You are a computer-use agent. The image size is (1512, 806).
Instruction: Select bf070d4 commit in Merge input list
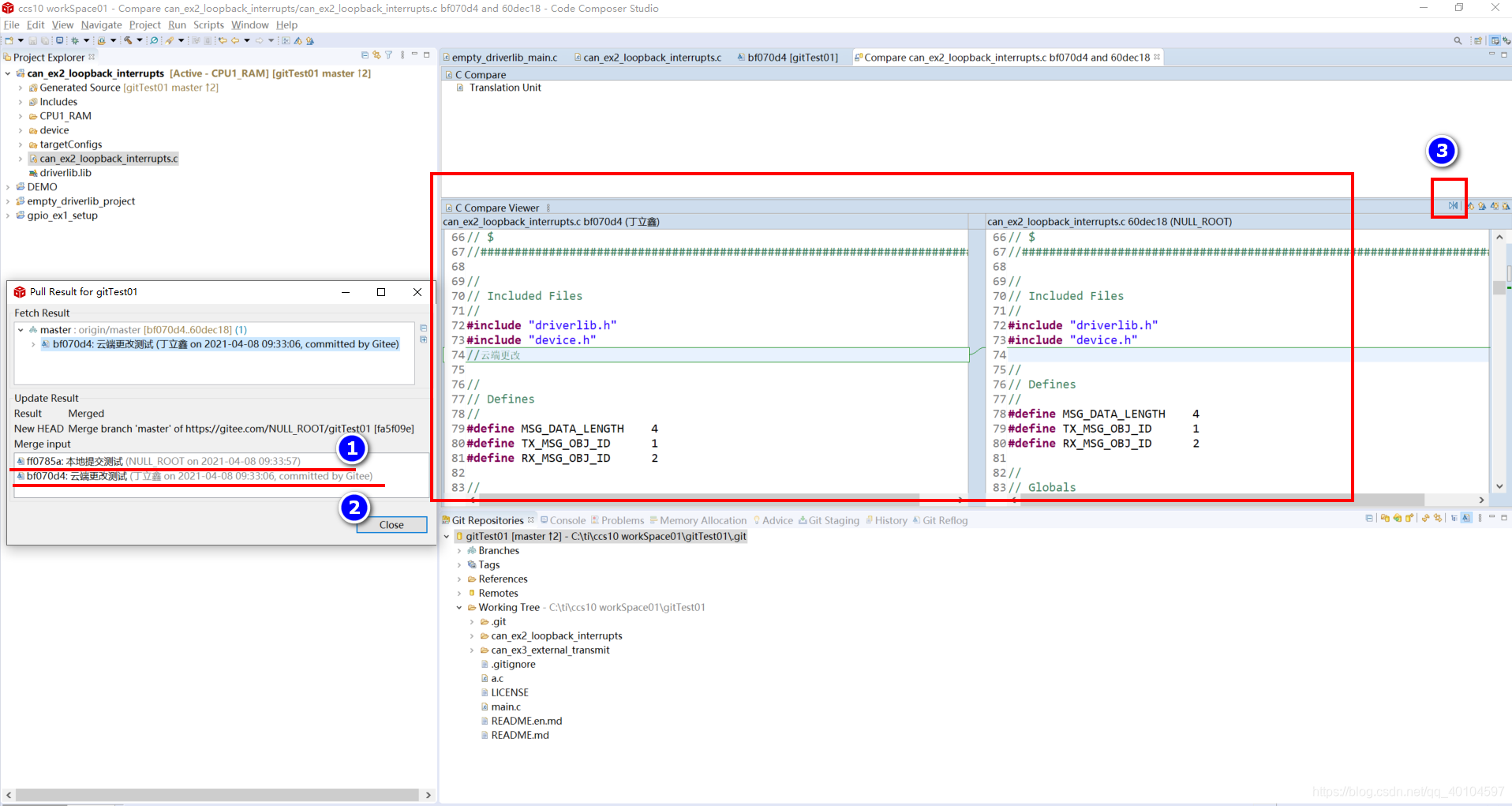tap(194, 476)
